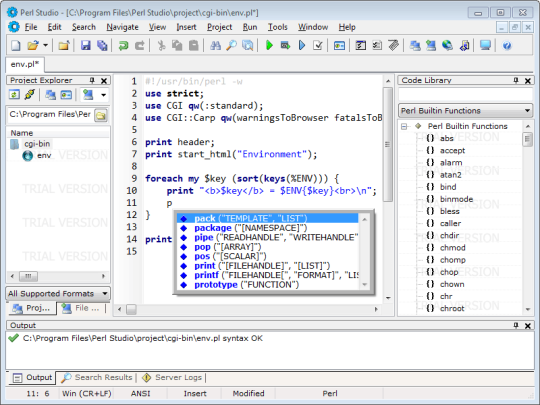Select the chomp function in Code Library
Viewport: 540px width, 405px height.
453,260
